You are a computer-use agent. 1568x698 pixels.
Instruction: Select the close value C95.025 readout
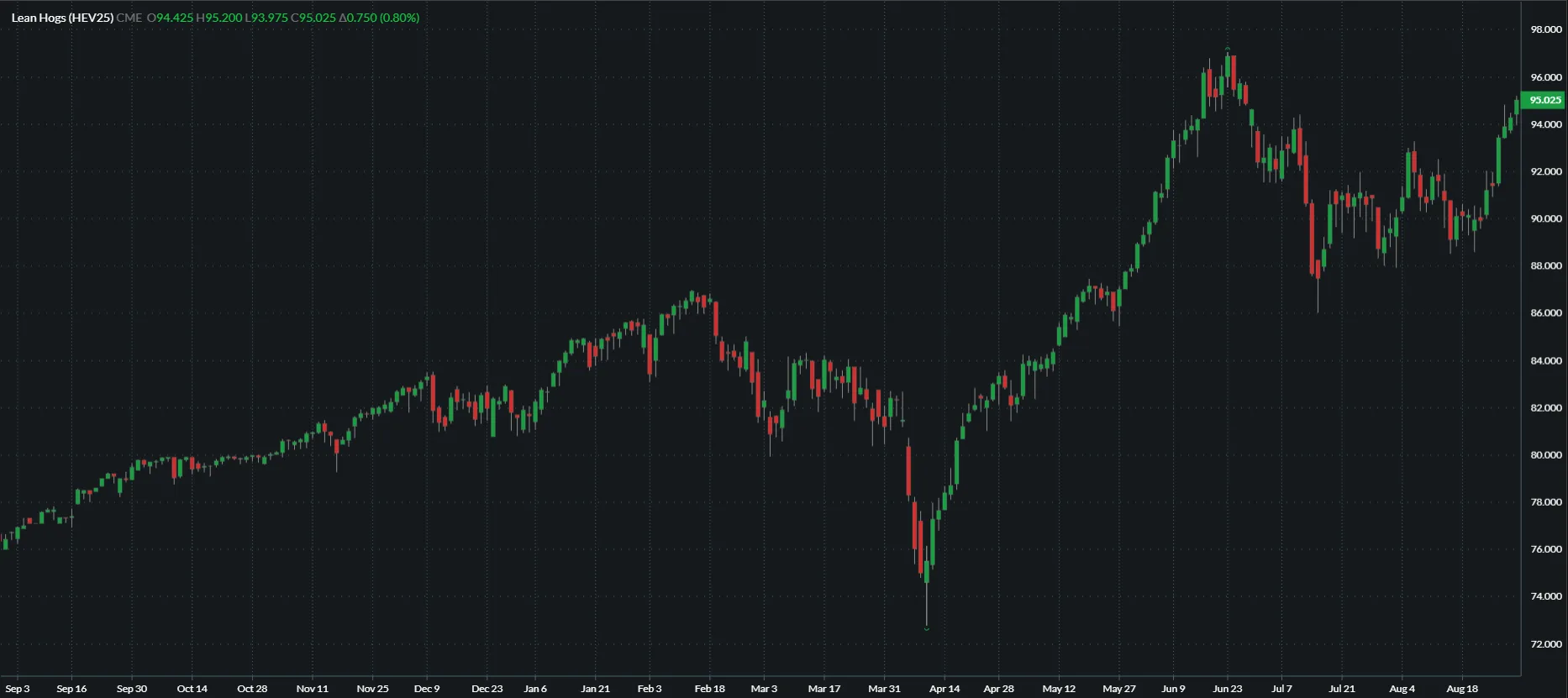(x=313, y=18)
